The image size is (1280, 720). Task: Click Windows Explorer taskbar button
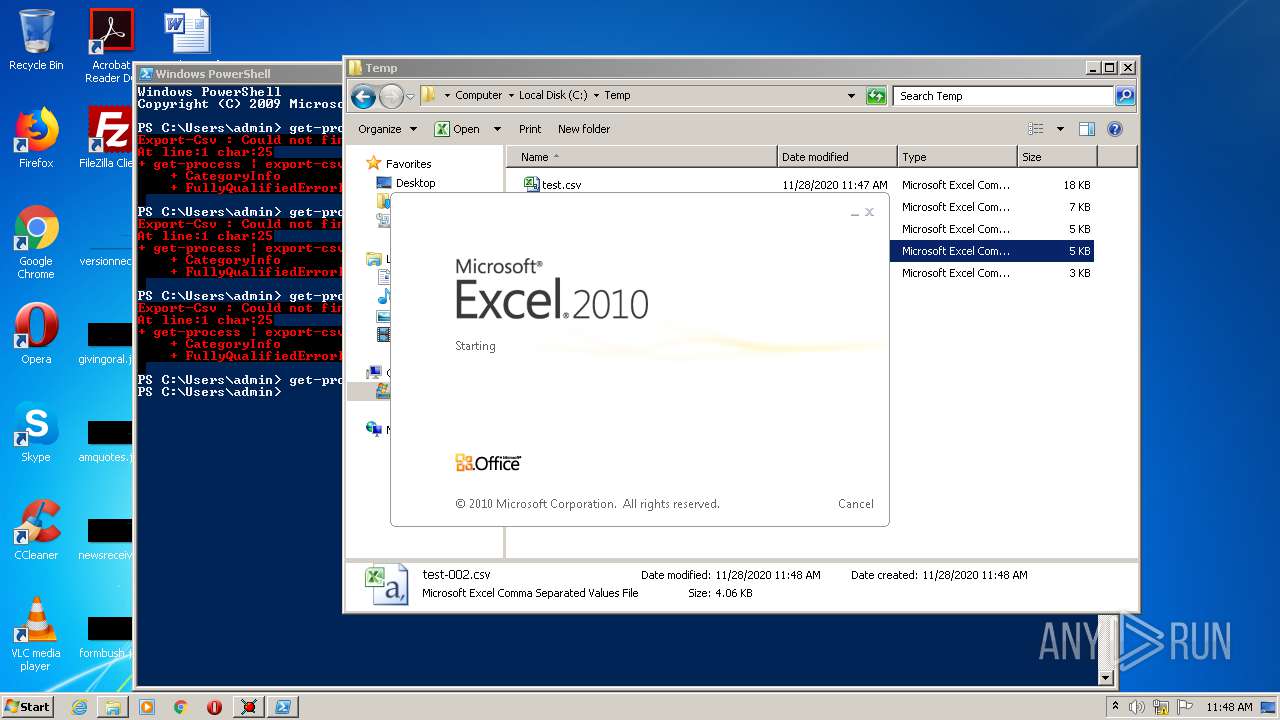tap(113, 707)
